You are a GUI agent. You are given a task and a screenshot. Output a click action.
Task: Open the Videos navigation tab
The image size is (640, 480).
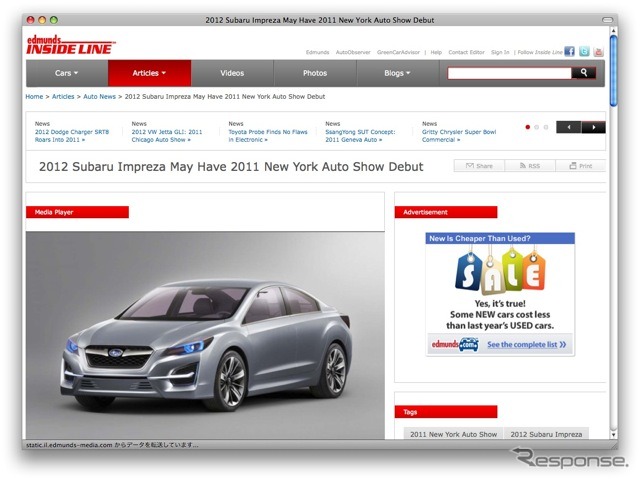[232, 73]
